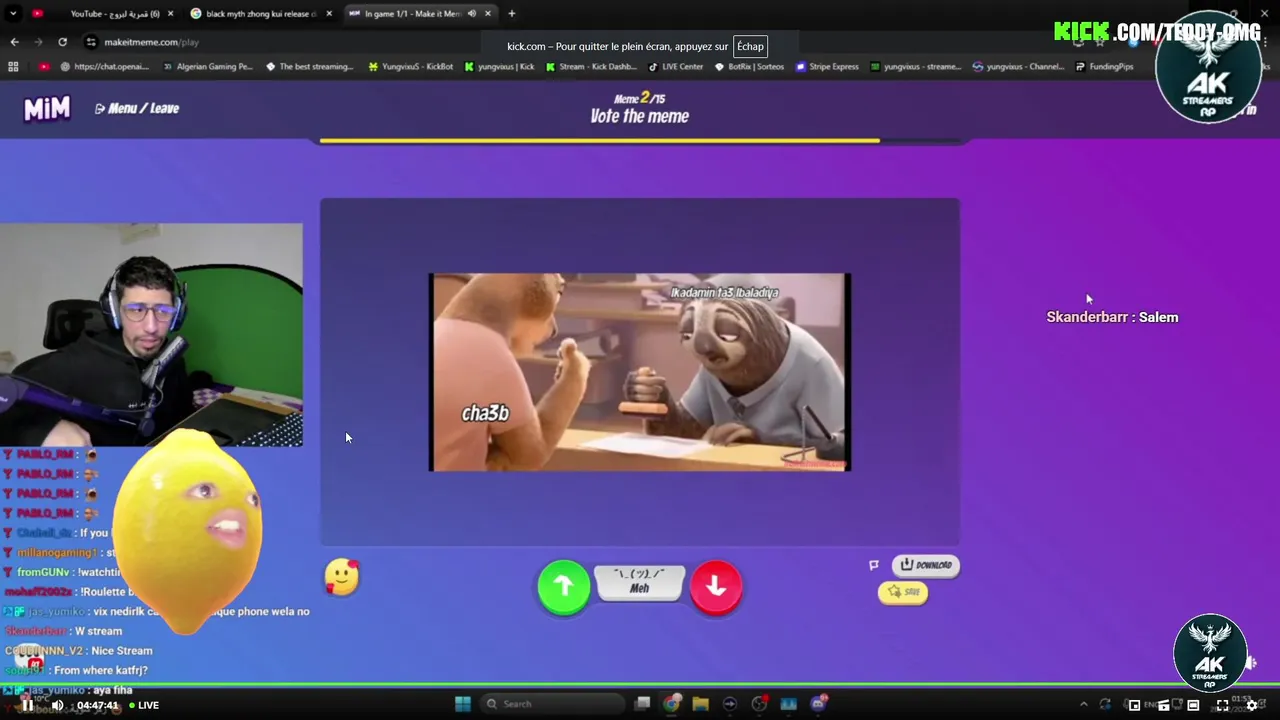This screenshot has height=720, width=1280.
Task: Pause the stream video
Action: (x=28, y=705)
